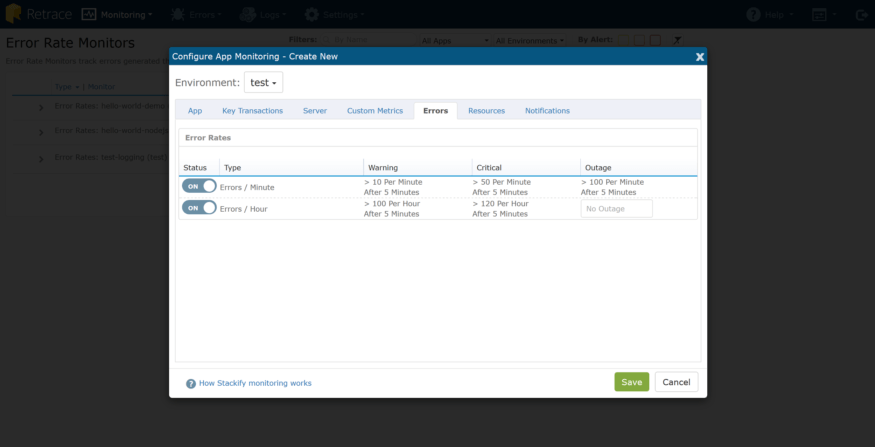Select the Errors tab in dialog
The image size is (875, 447).
(436, 111)
